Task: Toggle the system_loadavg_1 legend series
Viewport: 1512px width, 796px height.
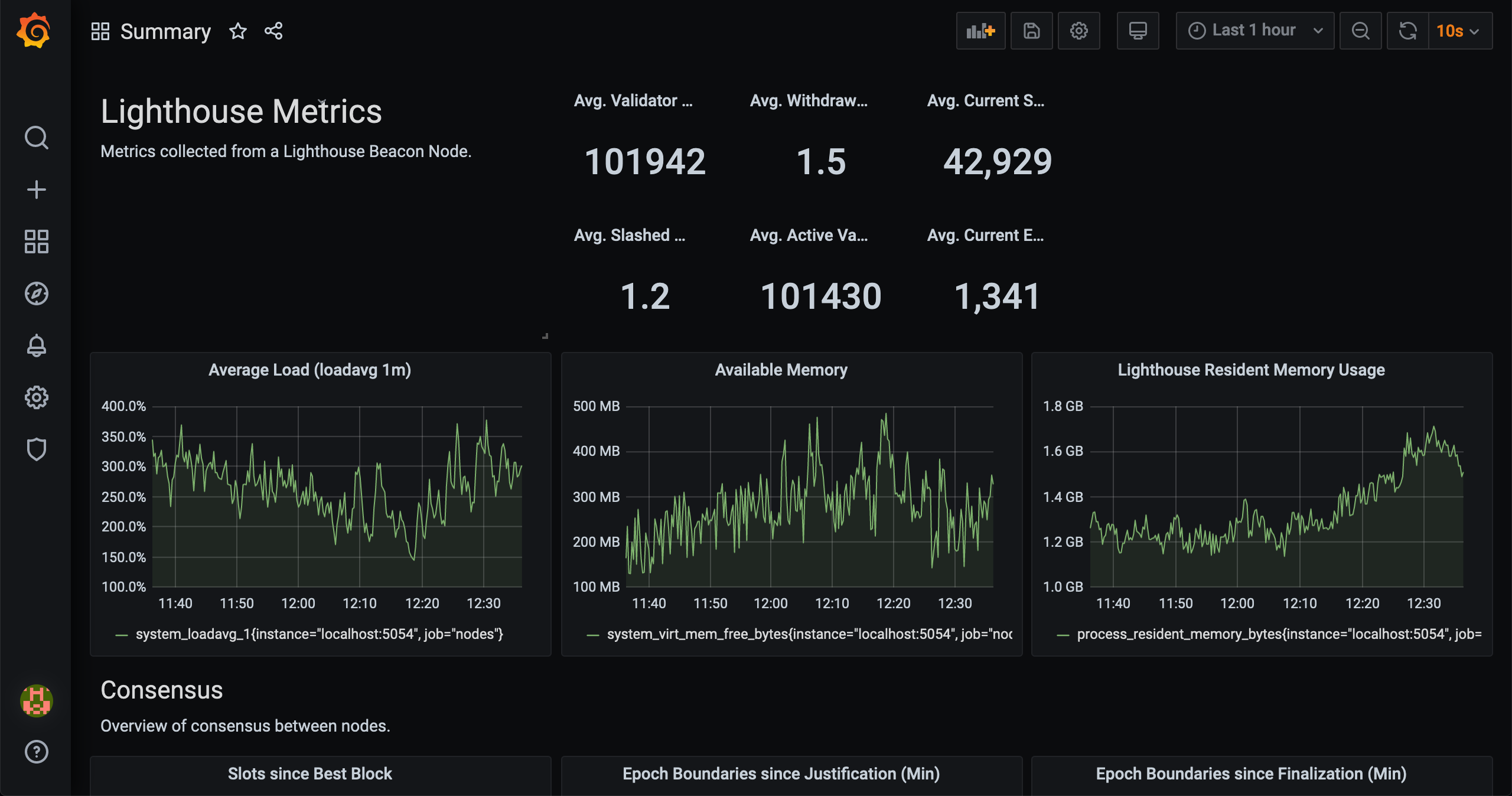Action: (x=319, y=634)
